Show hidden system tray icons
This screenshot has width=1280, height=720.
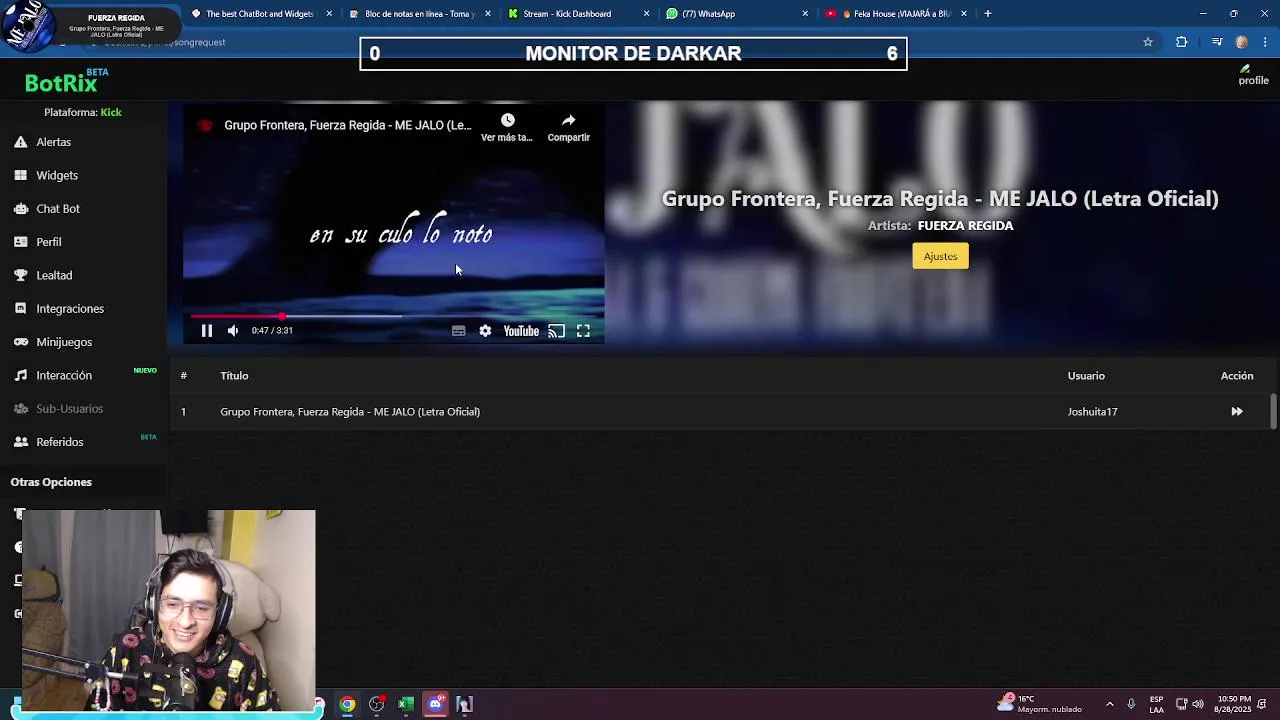pos(1109,704)
